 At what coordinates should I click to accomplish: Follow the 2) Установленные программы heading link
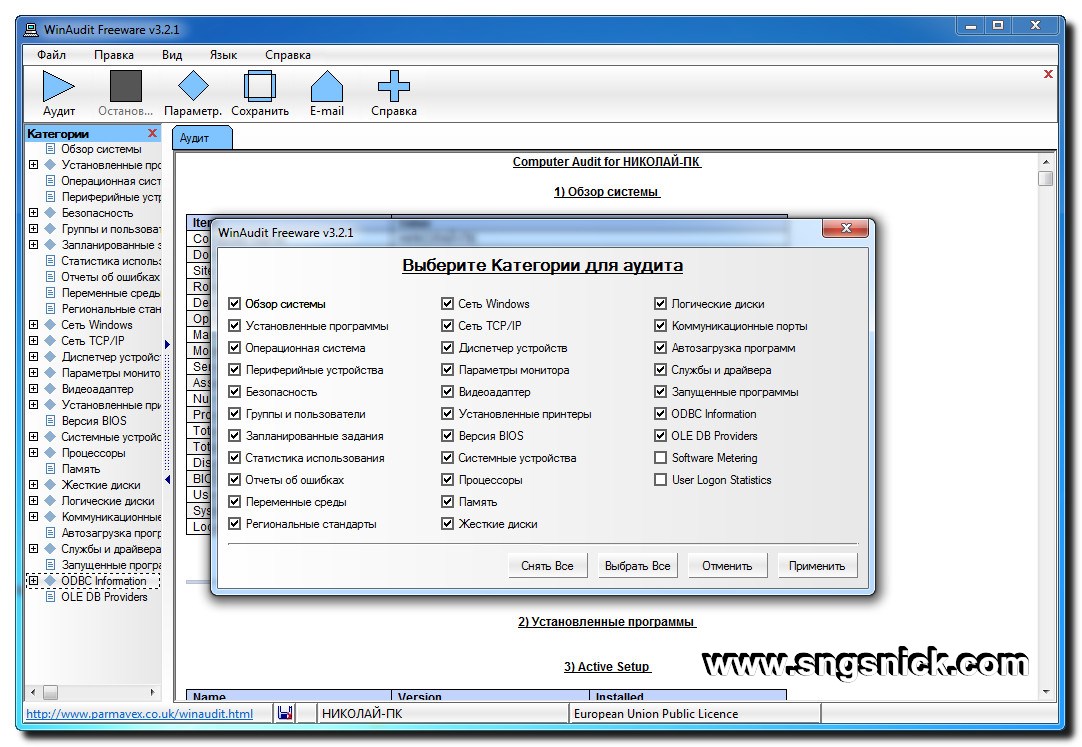(x=607, y=621)
